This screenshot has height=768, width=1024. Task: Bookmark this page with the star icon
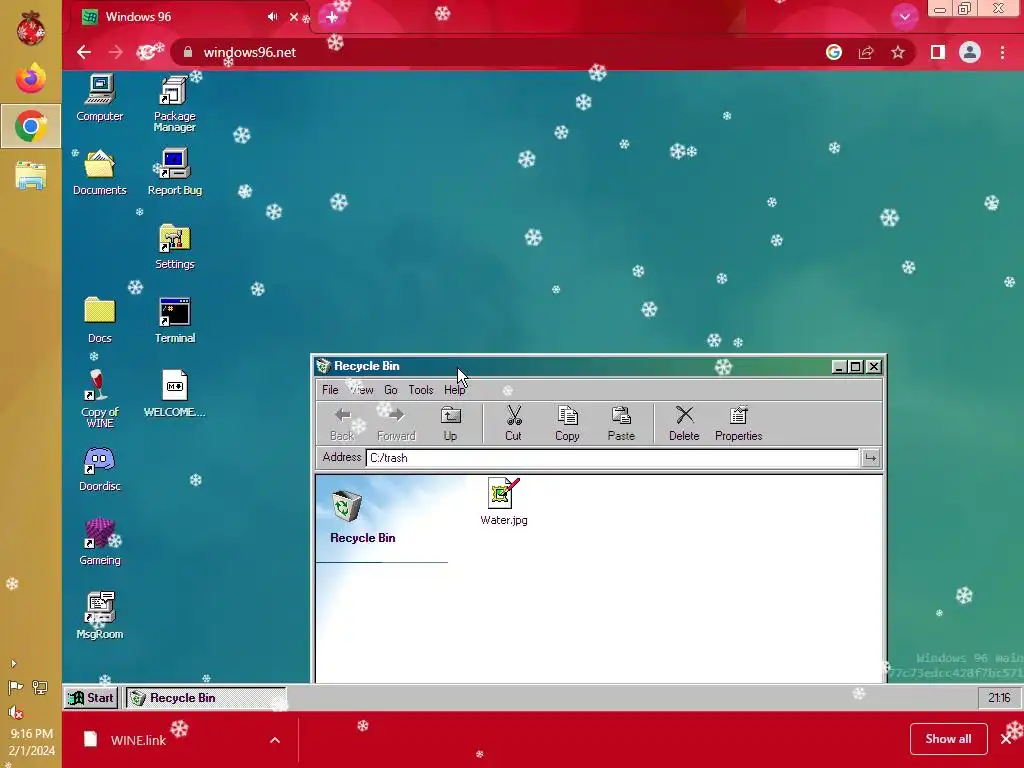(898, 52)
